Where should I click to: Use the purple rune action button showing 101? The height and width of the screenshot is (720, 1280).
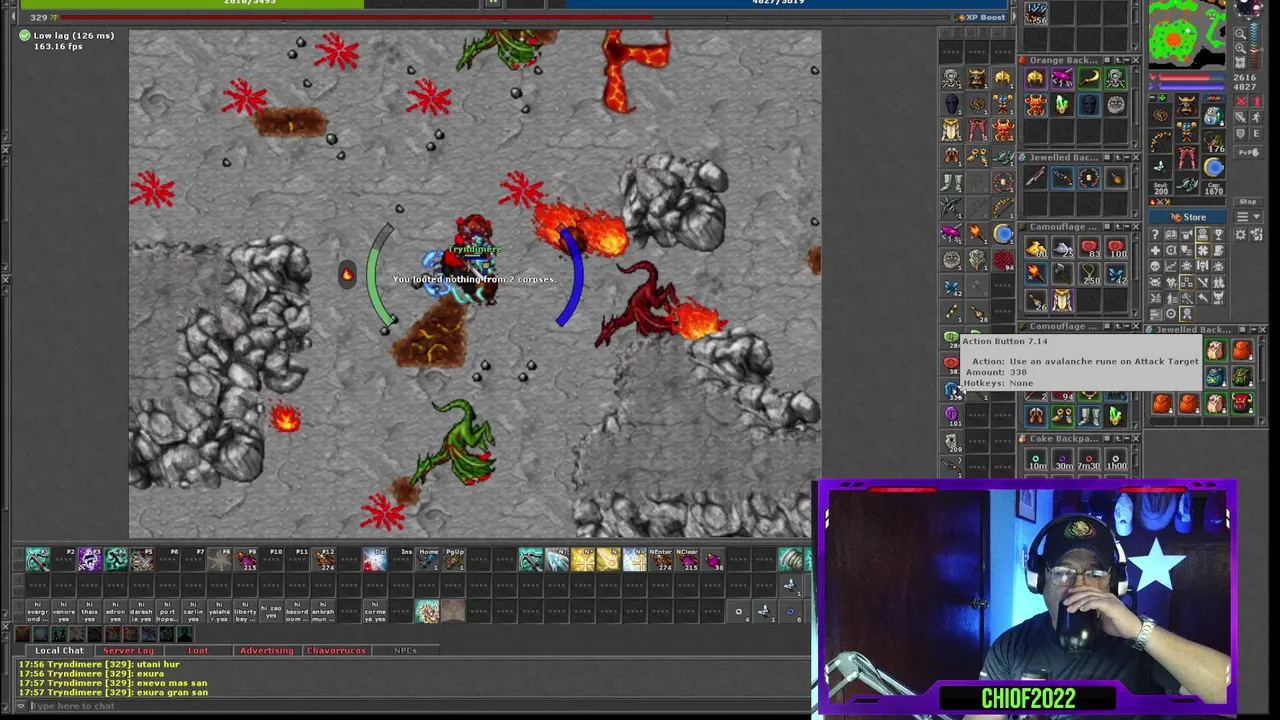(x=952, y=415)
